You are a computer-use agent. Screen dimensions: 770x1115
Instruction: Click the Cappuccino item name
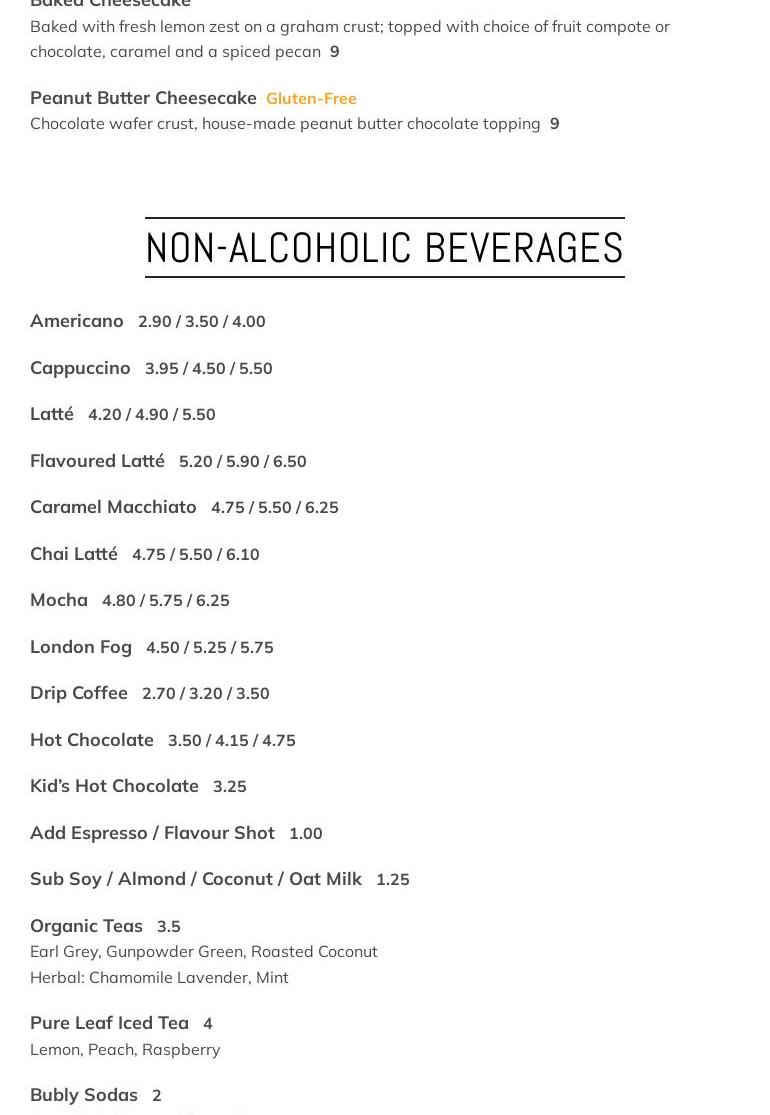click(80, 368)
